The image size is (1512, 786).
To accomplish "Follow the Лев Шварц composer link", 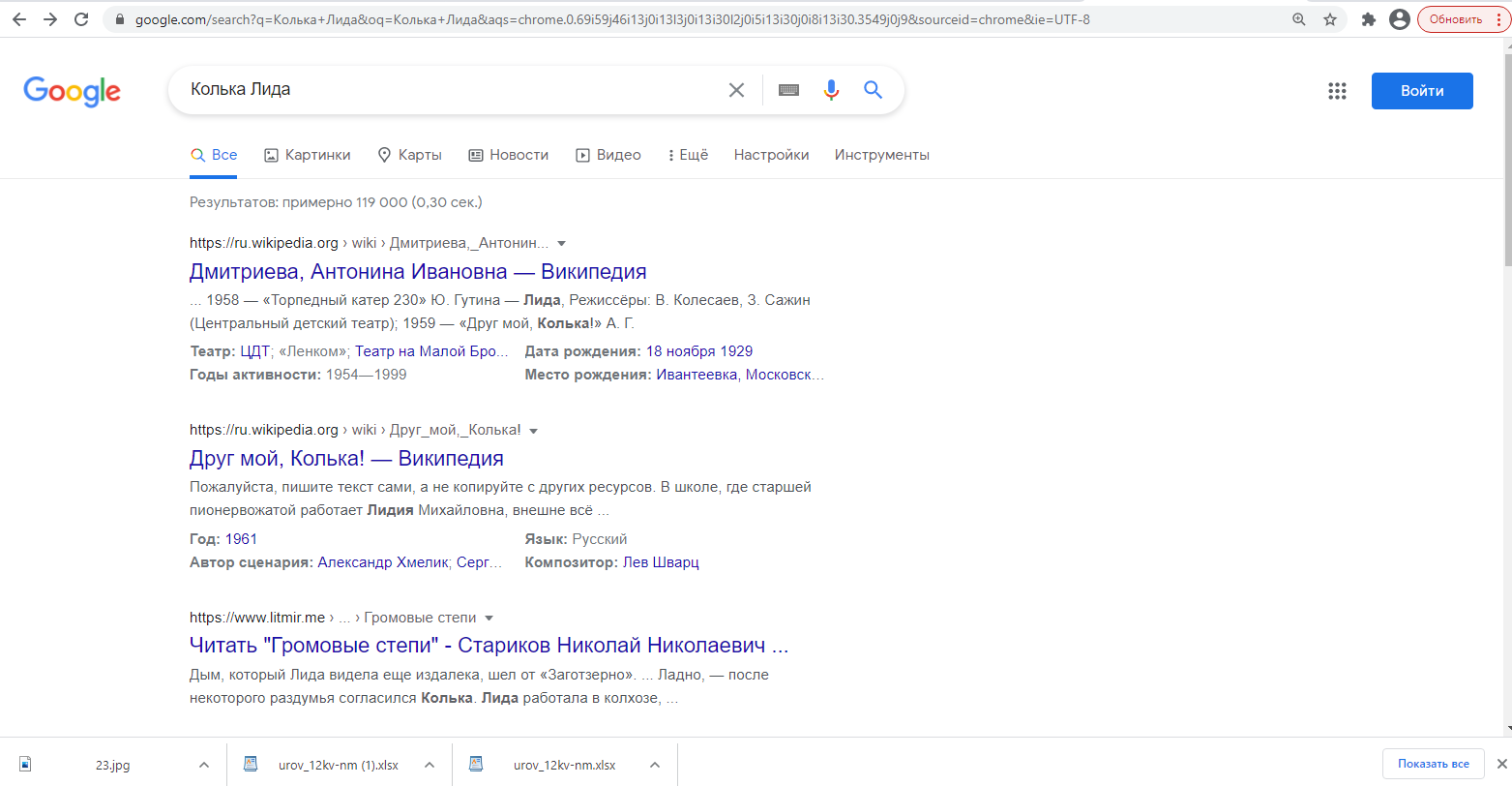I will tap(661, 562).
